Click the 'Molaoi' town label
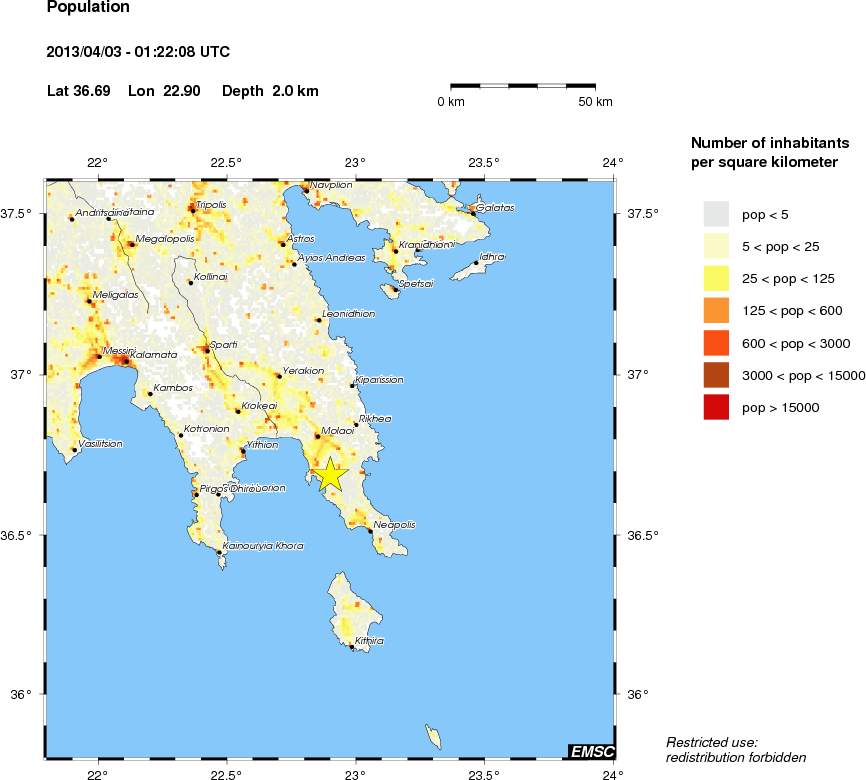Image resolution: width=866 pixels, height=780 pixels. 337,430
